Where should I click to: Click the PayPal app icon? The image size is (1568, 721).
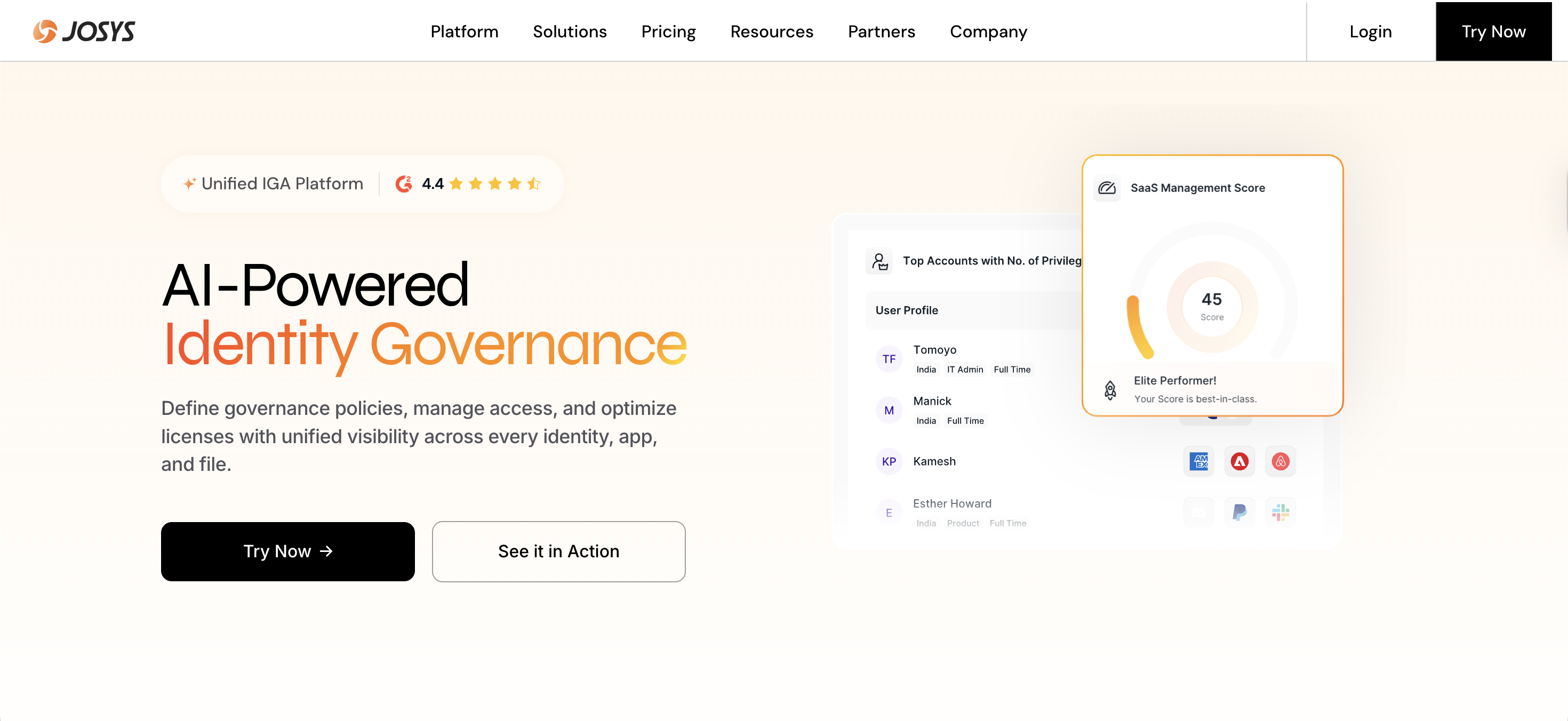(1239, 512)
